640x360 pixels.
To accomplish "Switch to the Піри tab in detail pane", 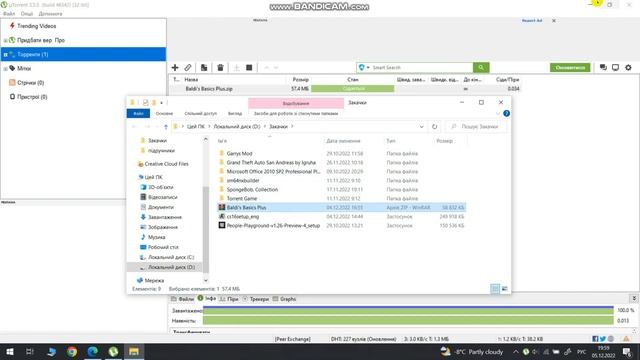I will tap(229, 299).
